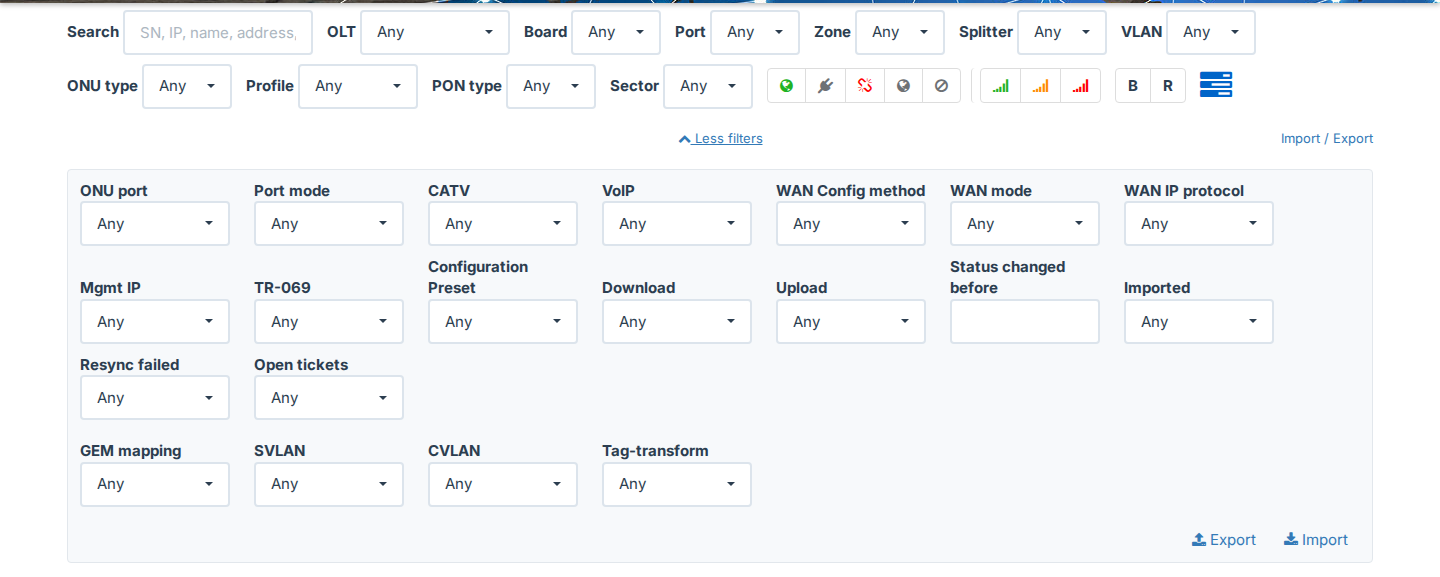Open the Board dropdown

click(616, 32)
